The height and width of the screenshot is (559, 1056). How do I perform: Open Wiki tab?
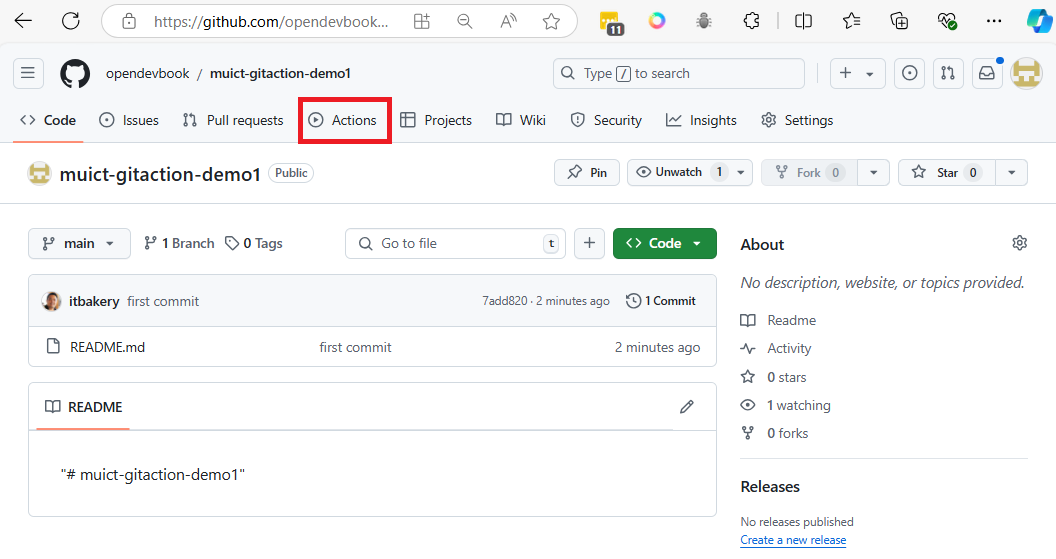(521, 121)
